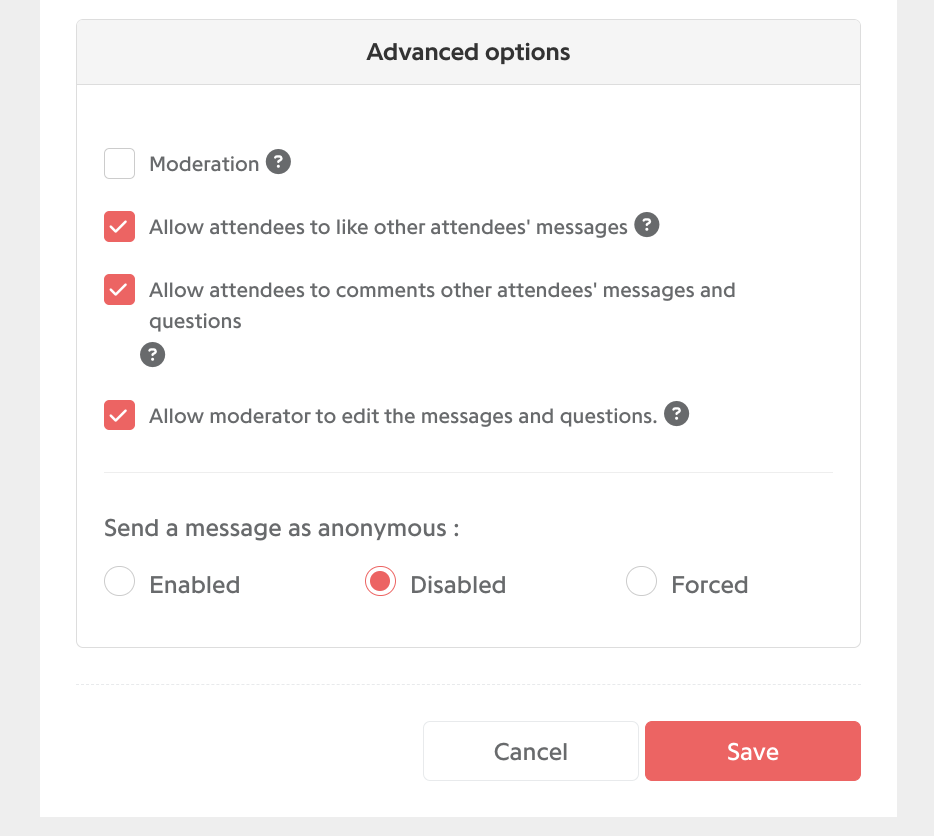Select the Enabled anonymous radio button
934x836 pixels.
(x=119, y=581)
